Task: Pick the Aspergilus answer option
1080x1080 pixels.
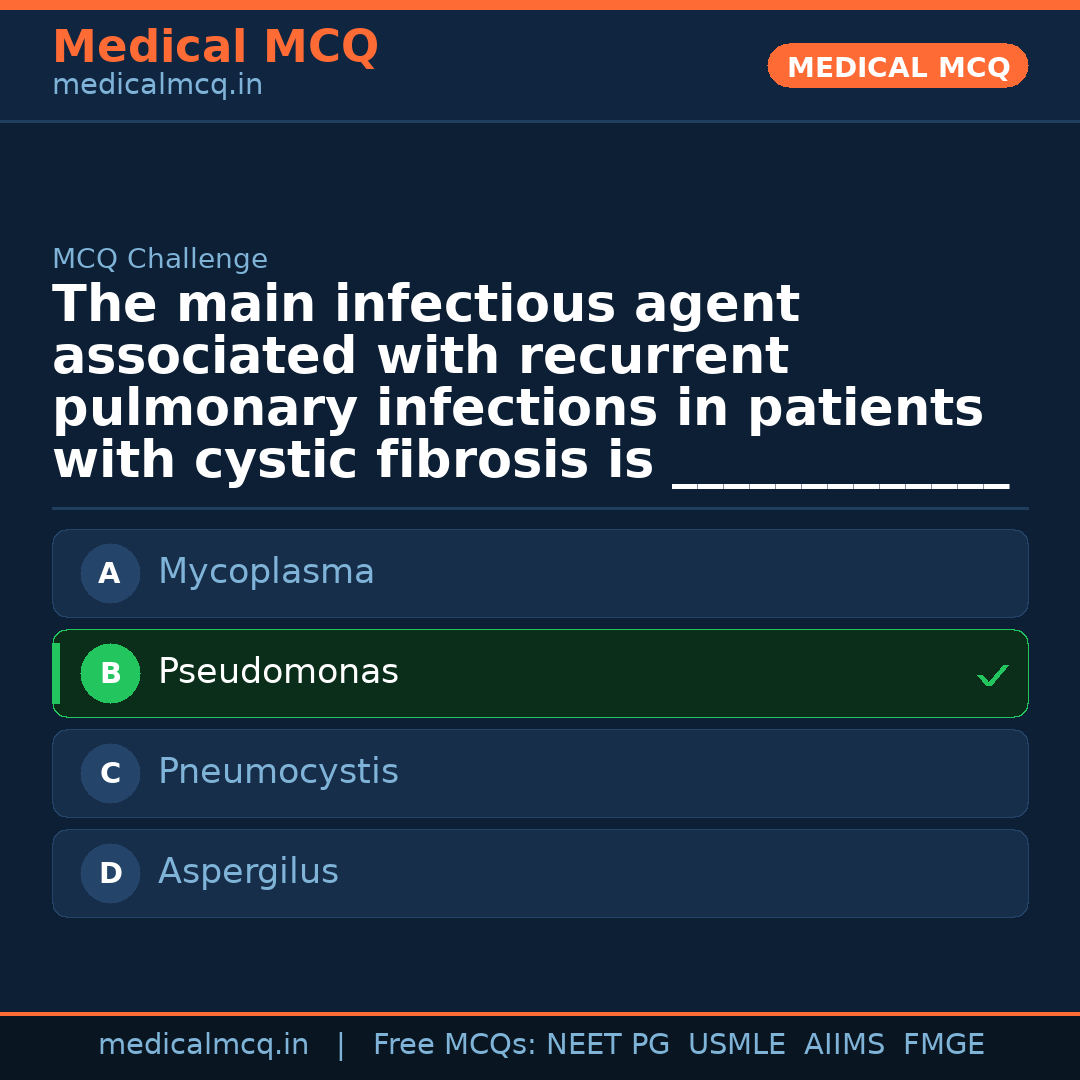Action: click(x=540, y=873)
